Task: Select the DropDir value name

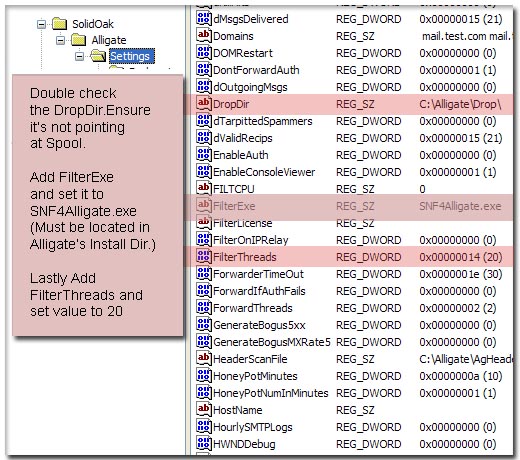Action: (231, 104)
